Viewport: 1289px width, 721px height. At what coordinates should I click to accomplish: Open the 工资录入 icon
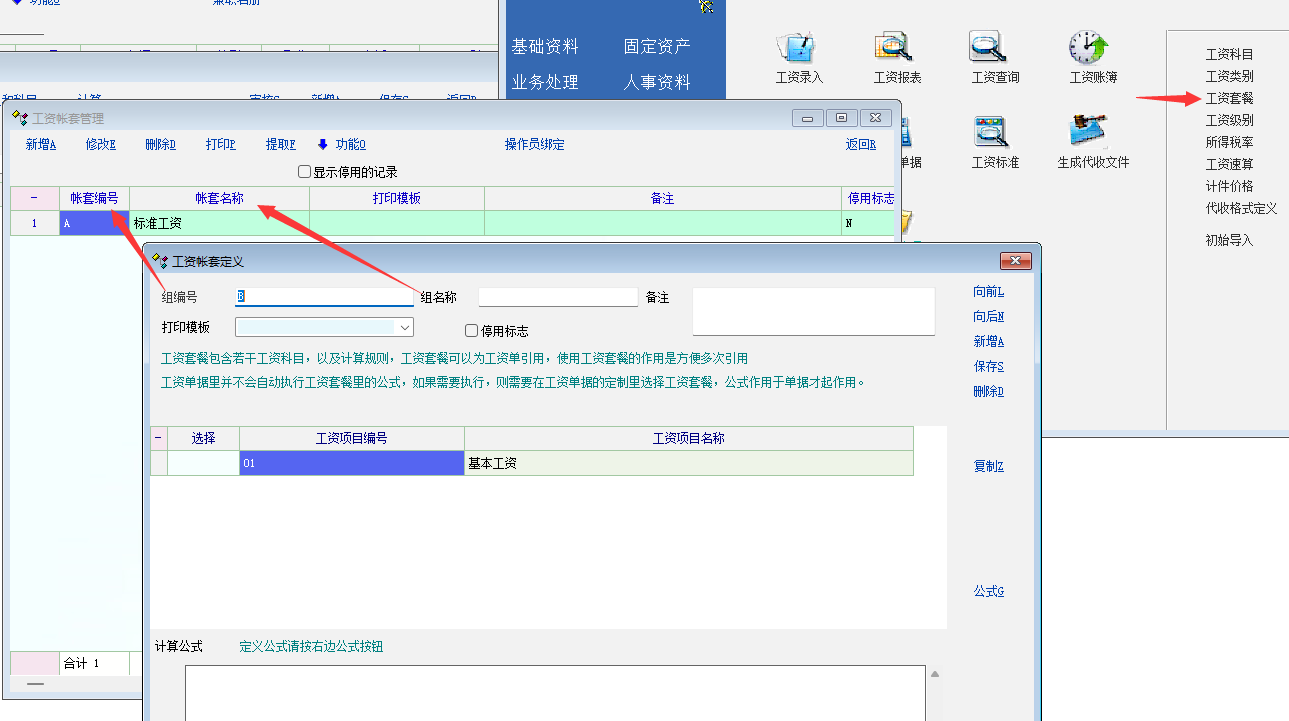(798, 48)
